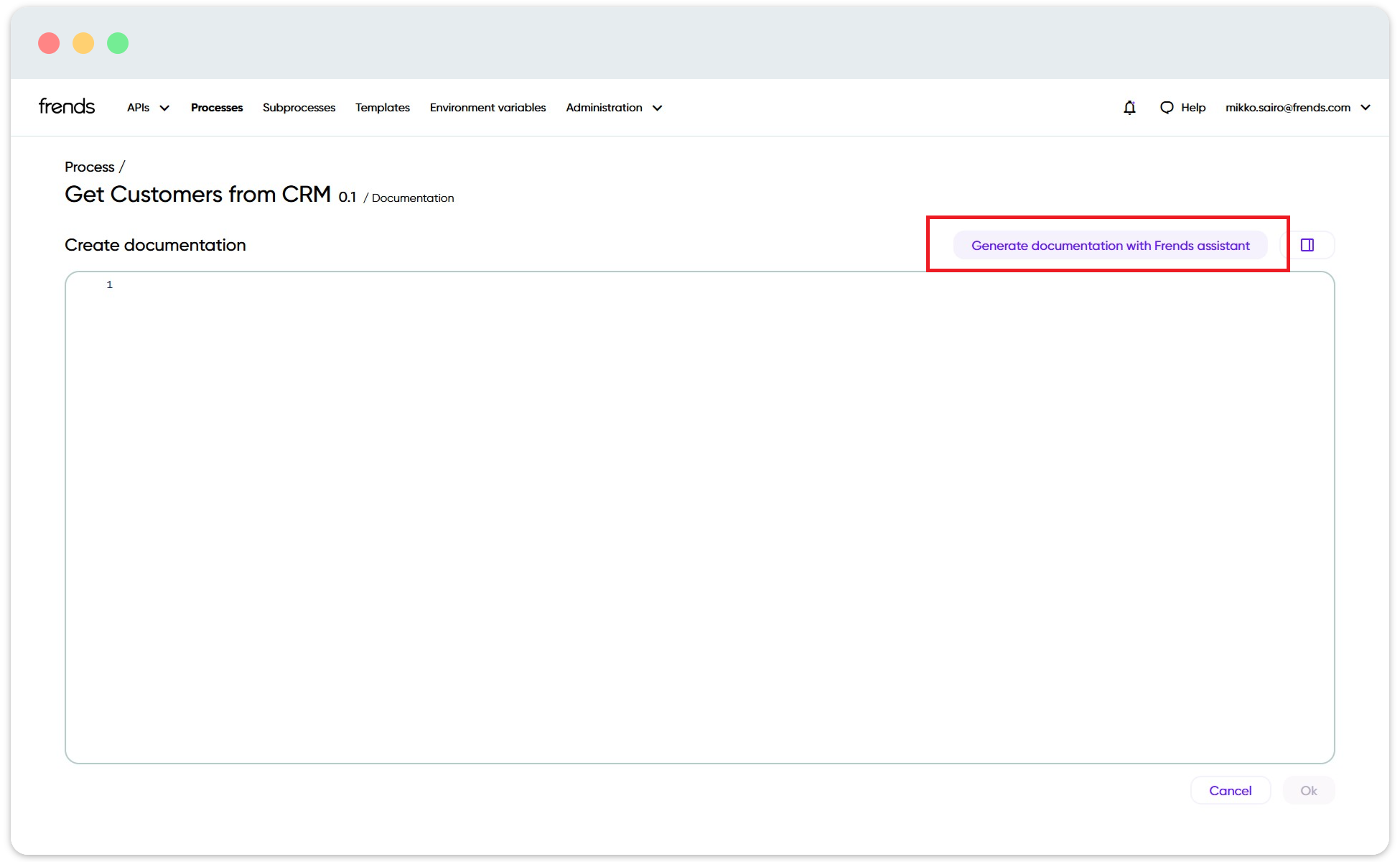Cancel the documentation creation
The image size is (1400, 862).
(1230, 790)
